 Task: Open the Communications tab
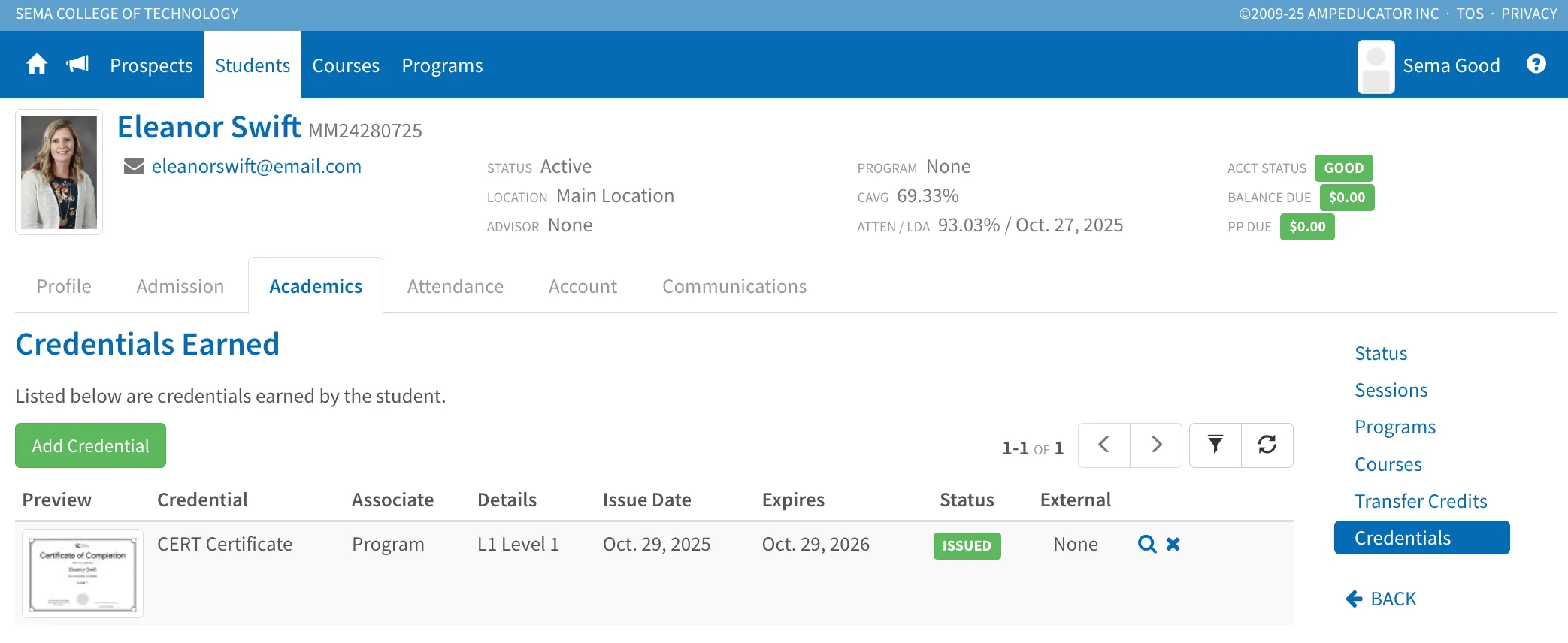pos(734,286)
